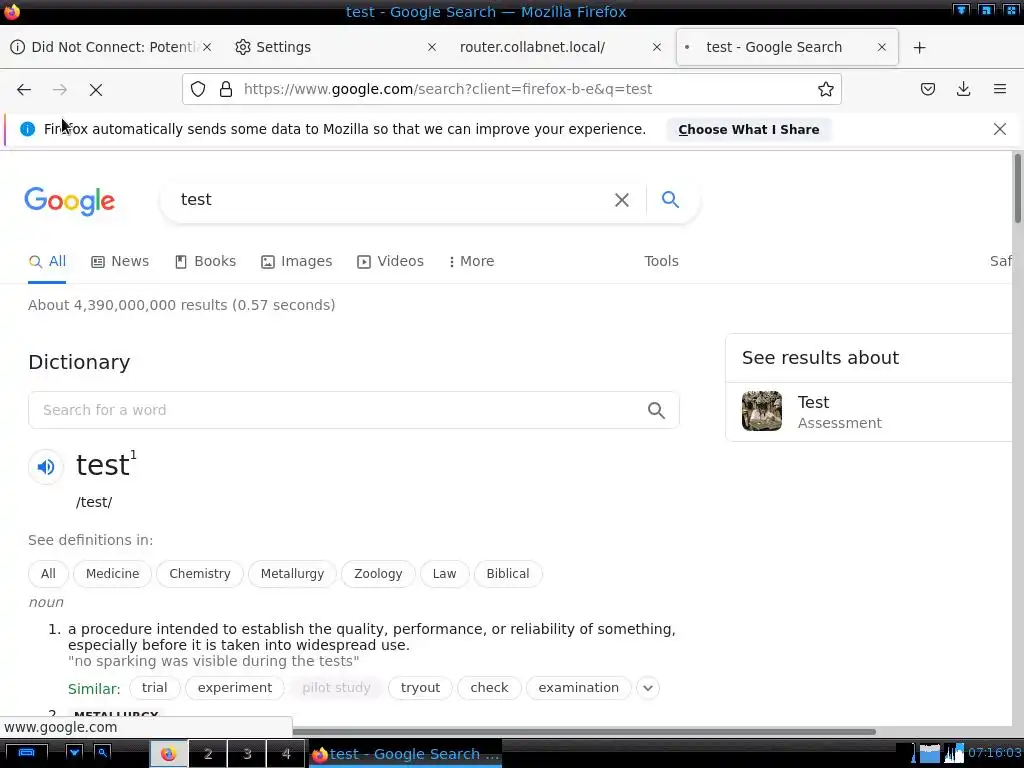The width and height of the screenshot is (1024, 768).
Task: Select the Books results tab
Action: [x=206, y=261]
